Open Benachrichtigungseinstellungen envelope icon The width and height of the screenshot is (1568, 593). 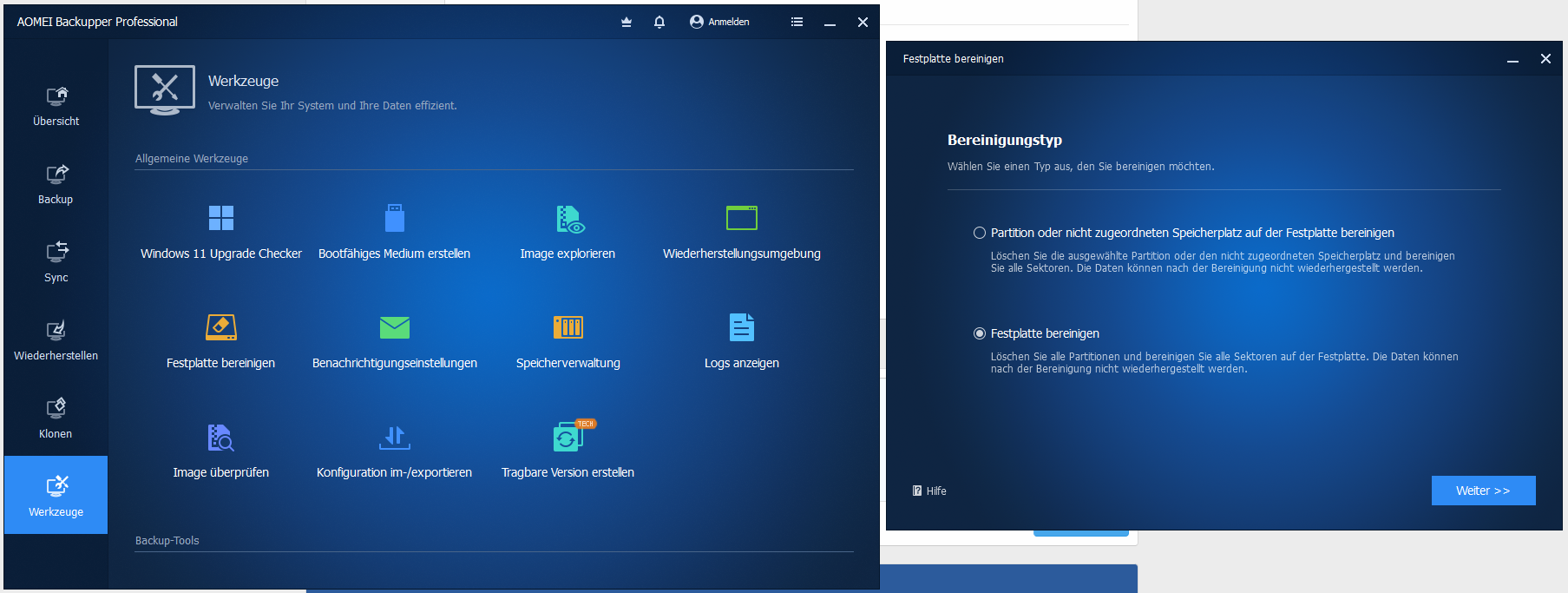(x=395, y=327)
